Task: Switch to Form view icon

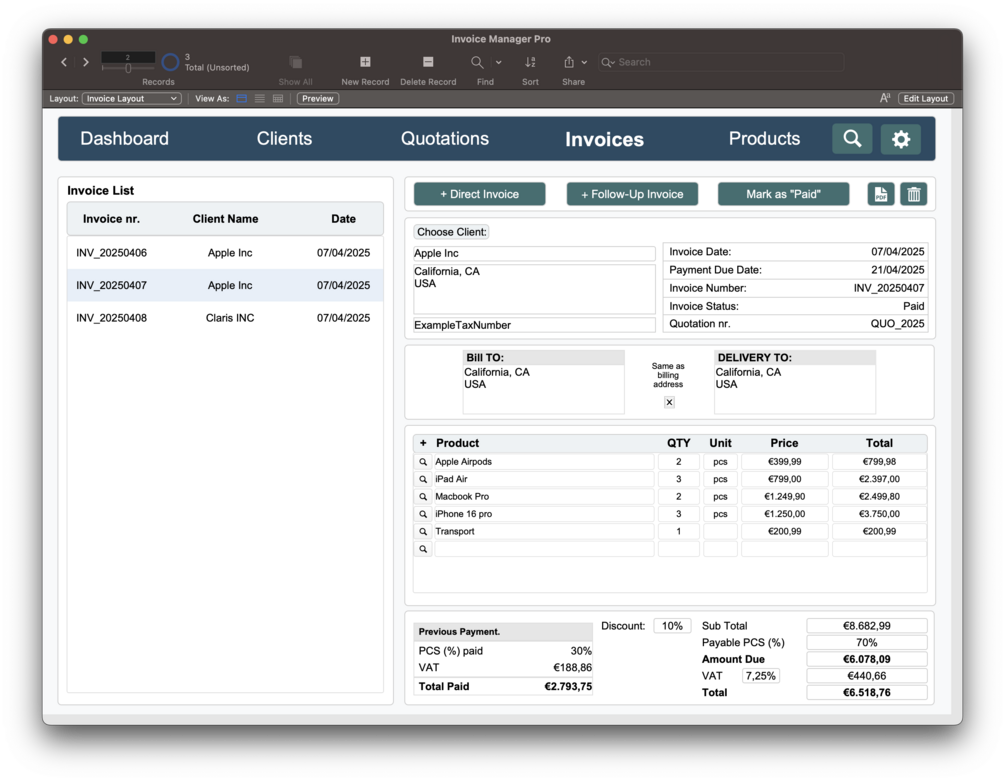Action: 242,99
